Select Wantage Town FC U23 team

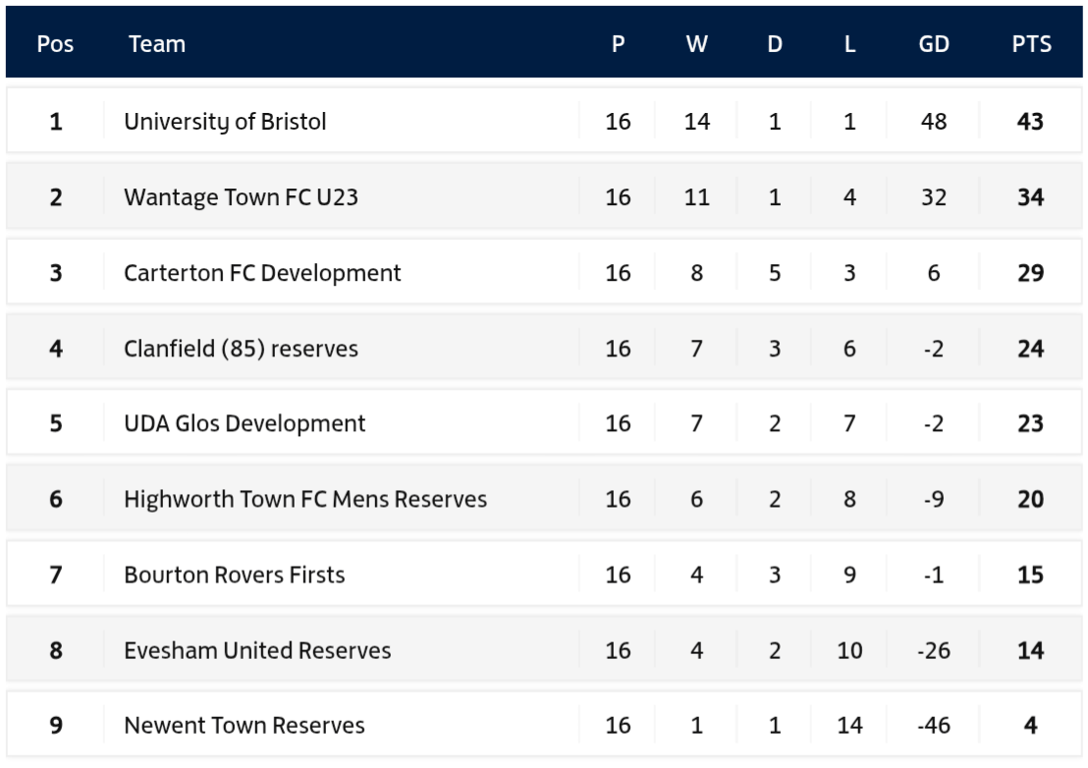pos(241,197)
